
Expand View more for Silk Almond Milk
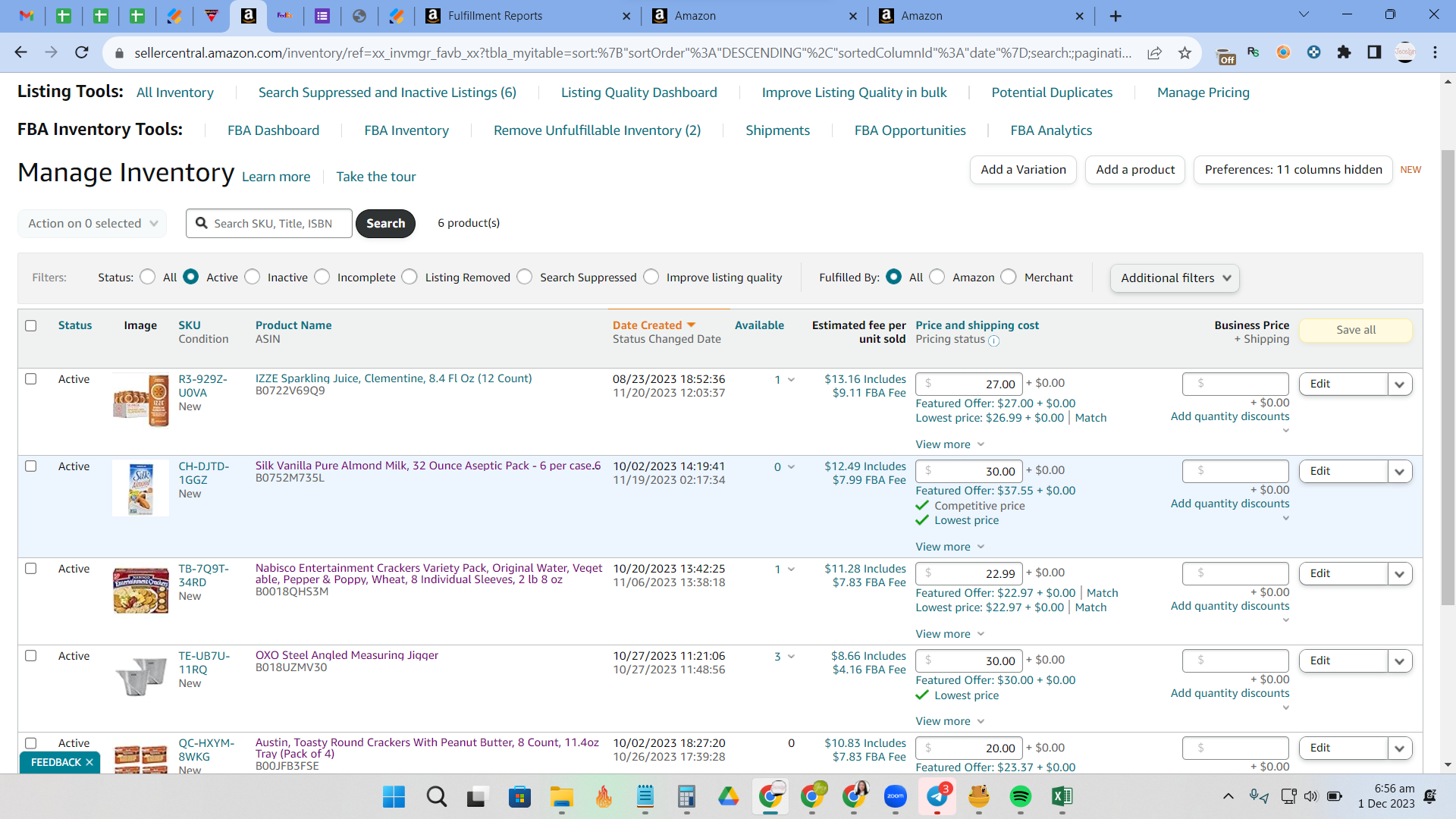pos(949,547)
